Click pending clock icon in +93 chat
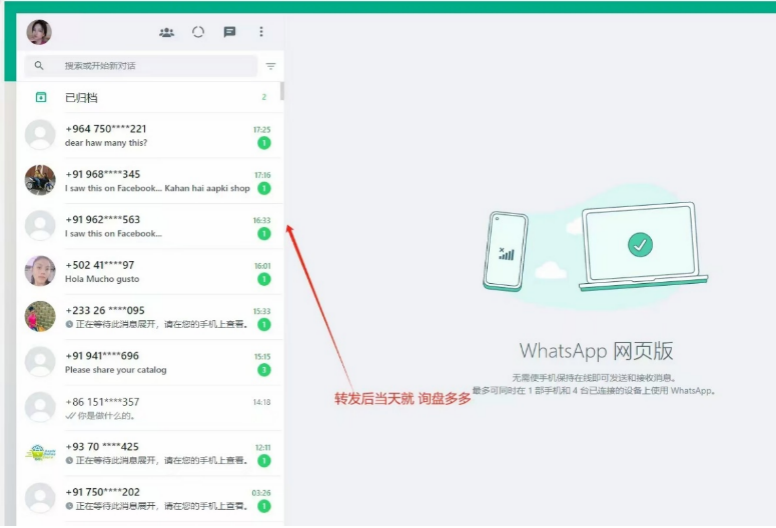 tap(69, 460)
